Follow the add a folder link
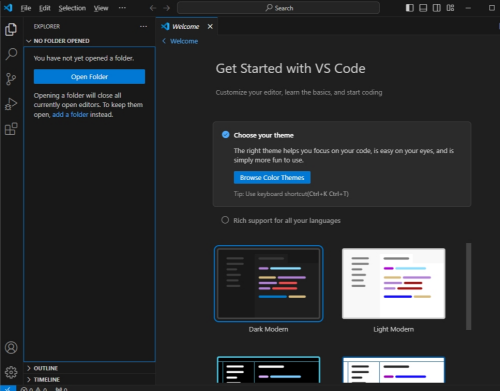Screen dimensions: 500x391 click(x=70, y=114)
